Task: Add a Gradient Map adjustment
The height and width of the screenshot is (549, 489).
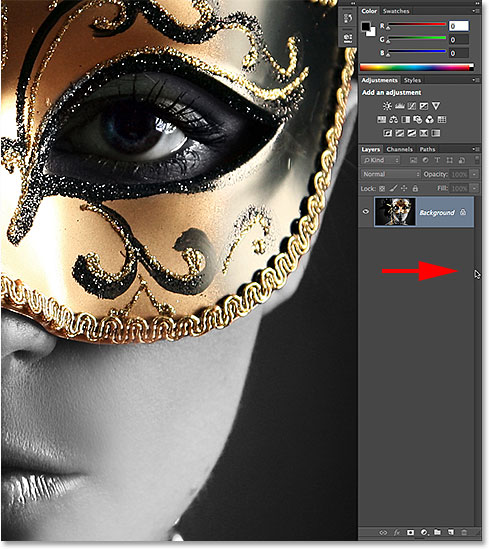Action: click(436, 133)
